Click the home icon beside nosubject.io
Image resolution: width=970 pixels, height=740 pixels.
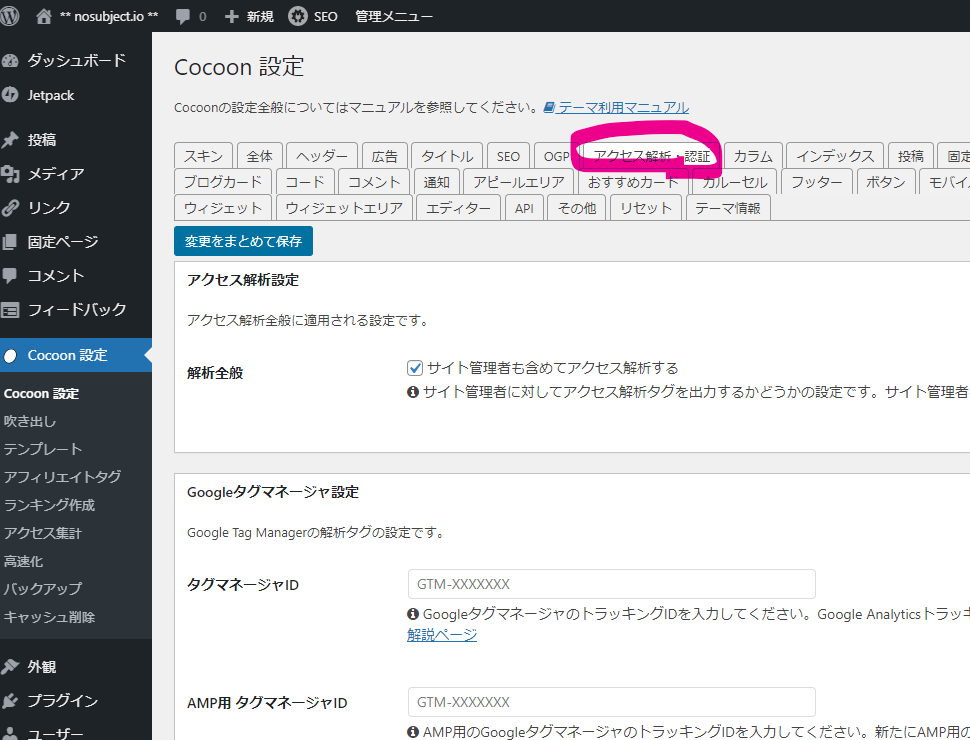point(43,16)
